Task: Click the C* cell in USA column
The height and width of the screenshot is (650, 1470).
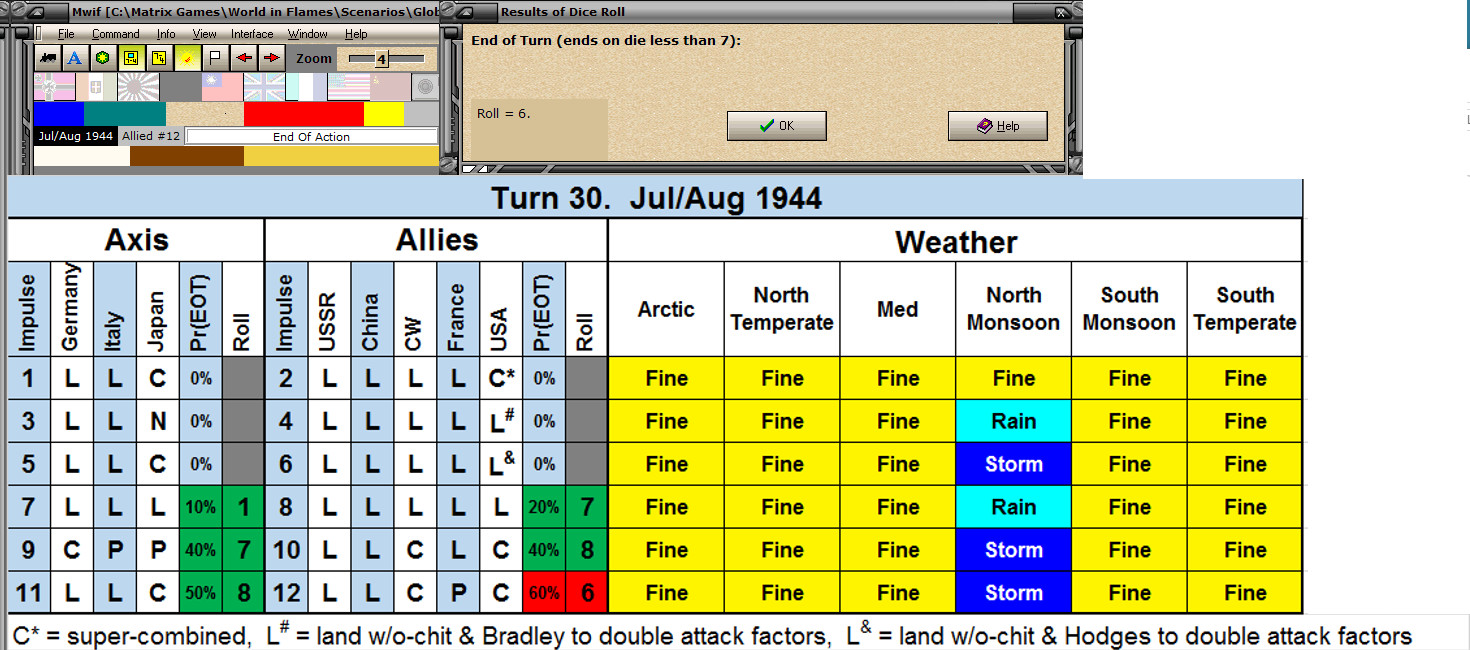Action: pyautogui.click(x=501, y=378)
